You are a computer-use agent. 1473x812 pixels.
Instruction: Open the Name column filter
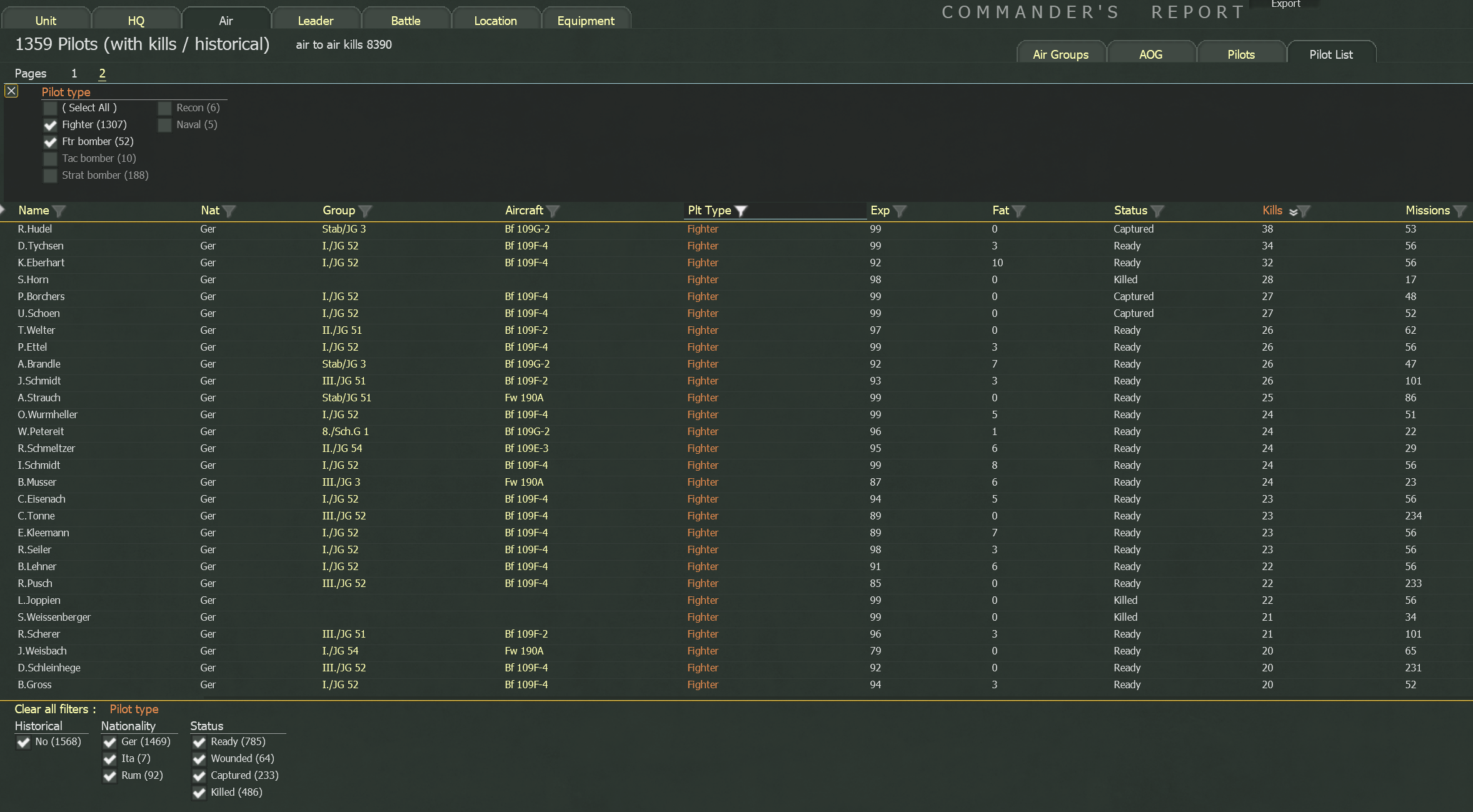click(59, 211)
